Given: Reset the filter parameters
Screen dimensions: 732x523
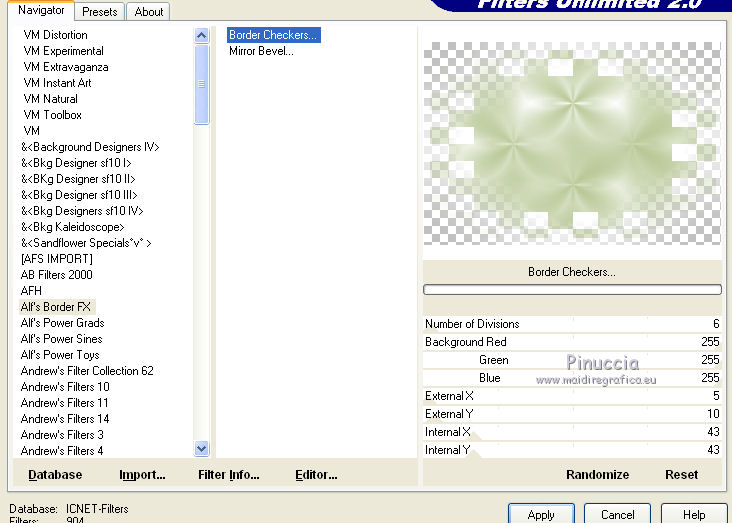Looking at the screenshot, I should (x=681, y=474).
